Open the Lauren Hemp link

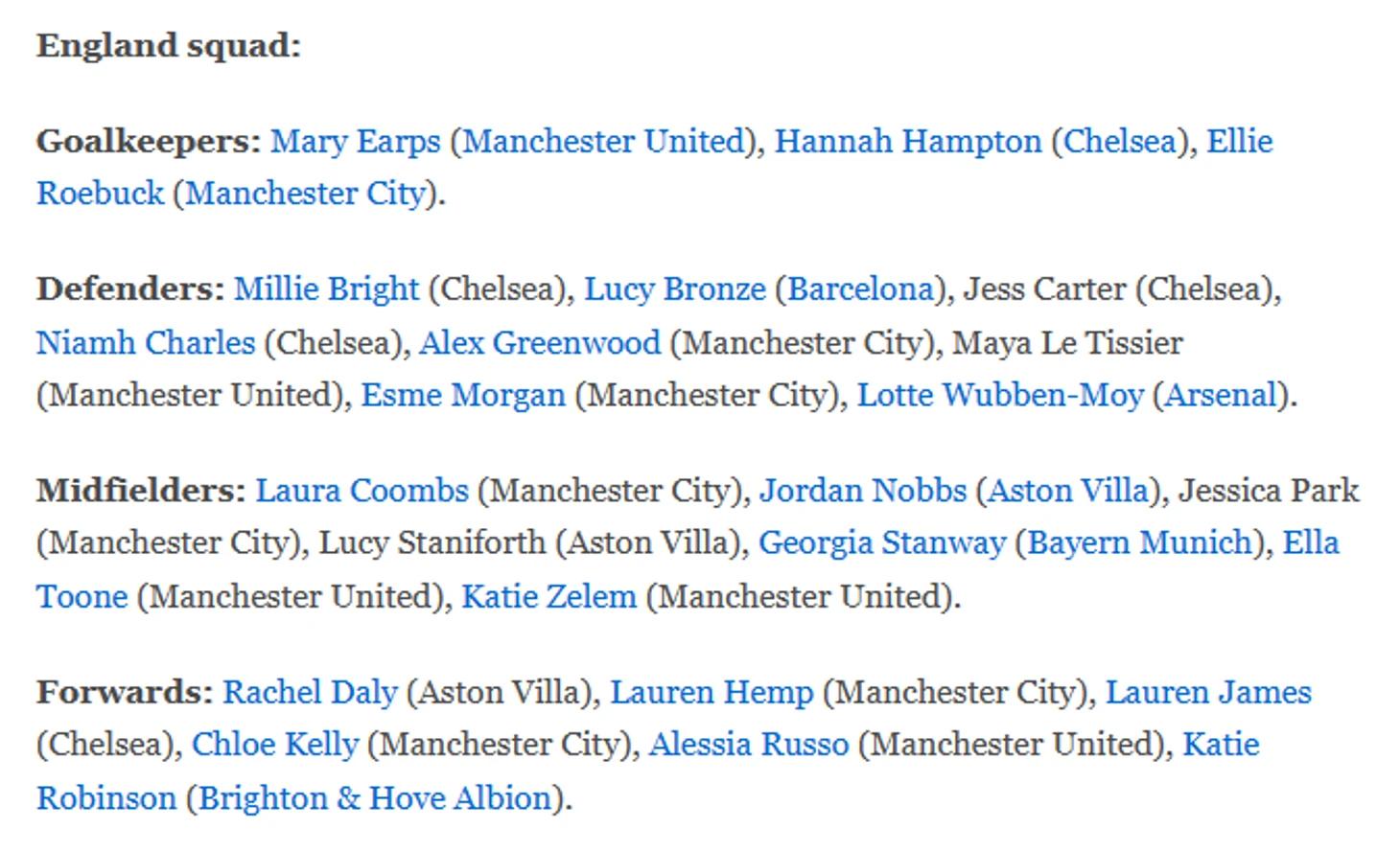[712, 693]
